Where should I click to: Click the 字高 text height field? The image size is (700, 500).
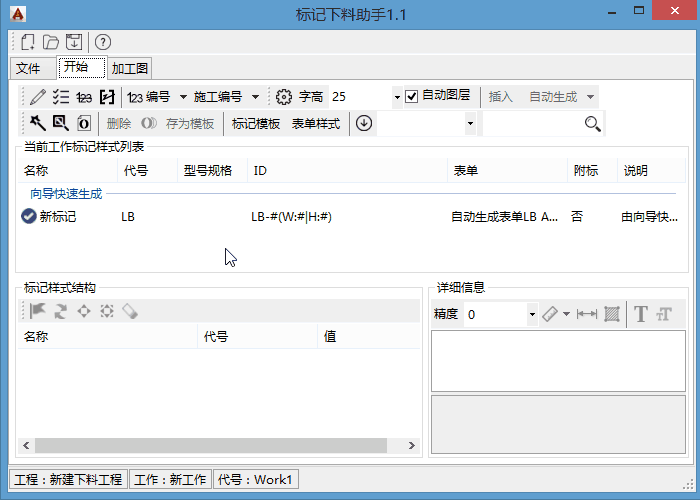[x=361, y=96]
